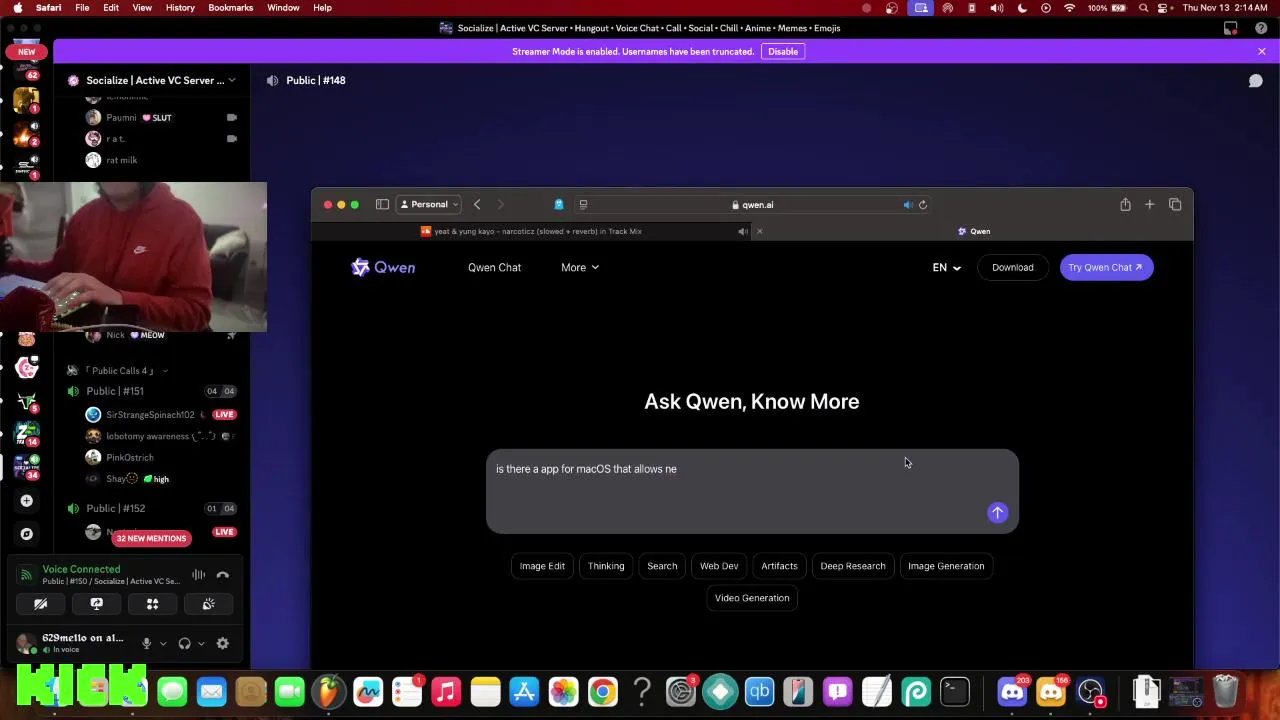Screen dimensions: 1280x720
Task: Toggle the Safari sidebar icon
Action: point(382,204)
